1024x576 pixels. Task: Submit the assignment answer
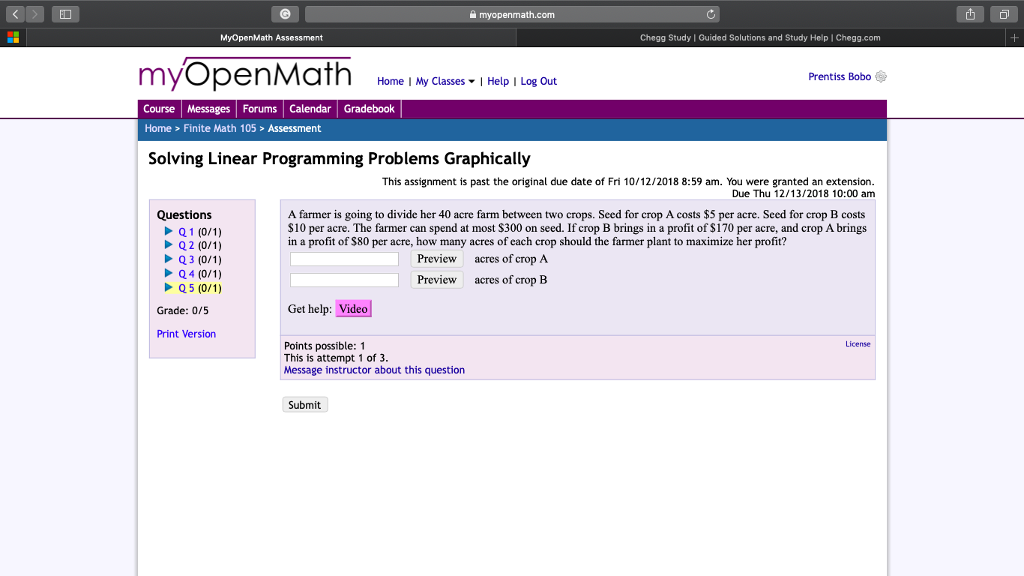coord(304,404)
